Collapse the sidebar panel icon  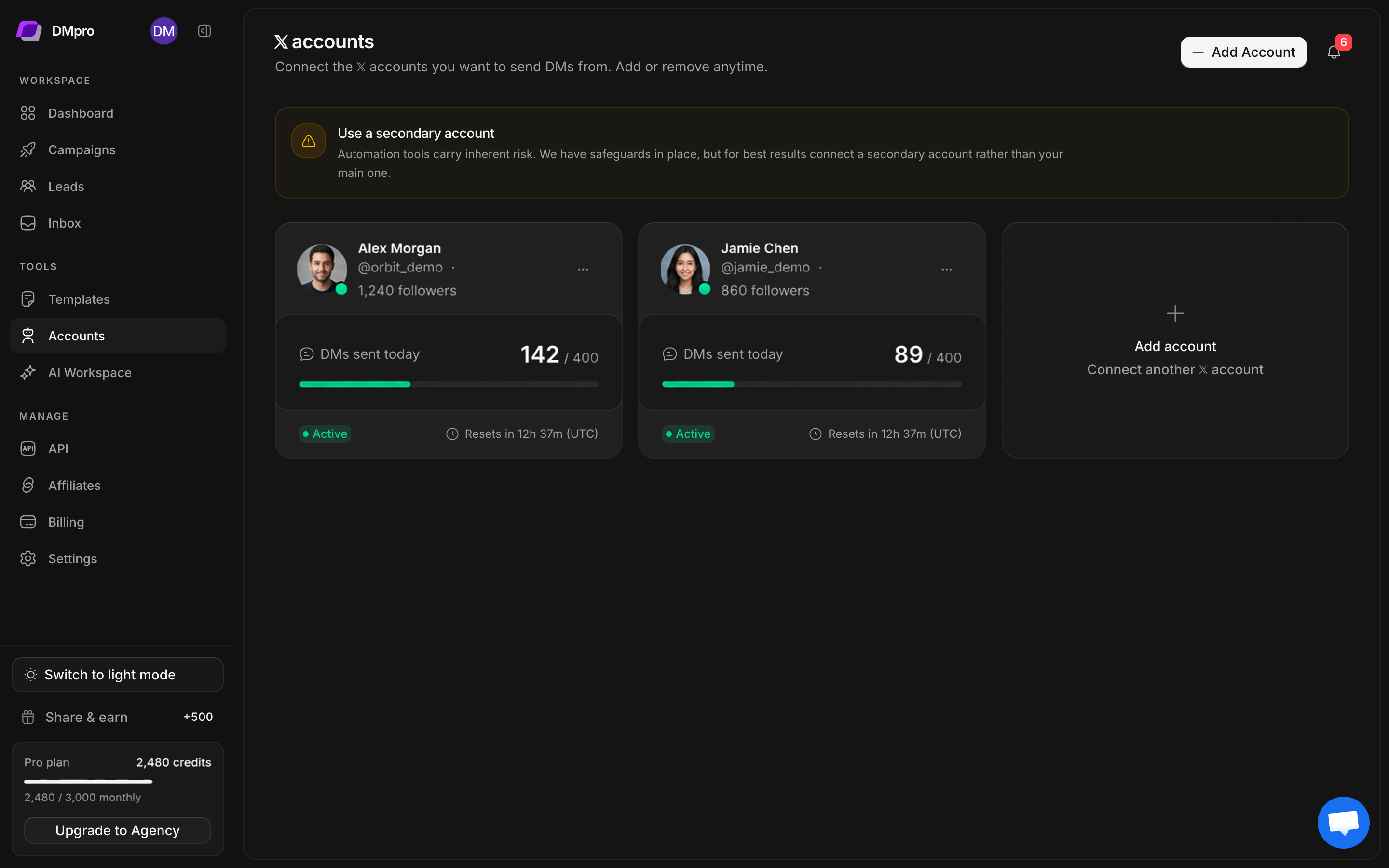pyautogui.click(x=204, y=31)
